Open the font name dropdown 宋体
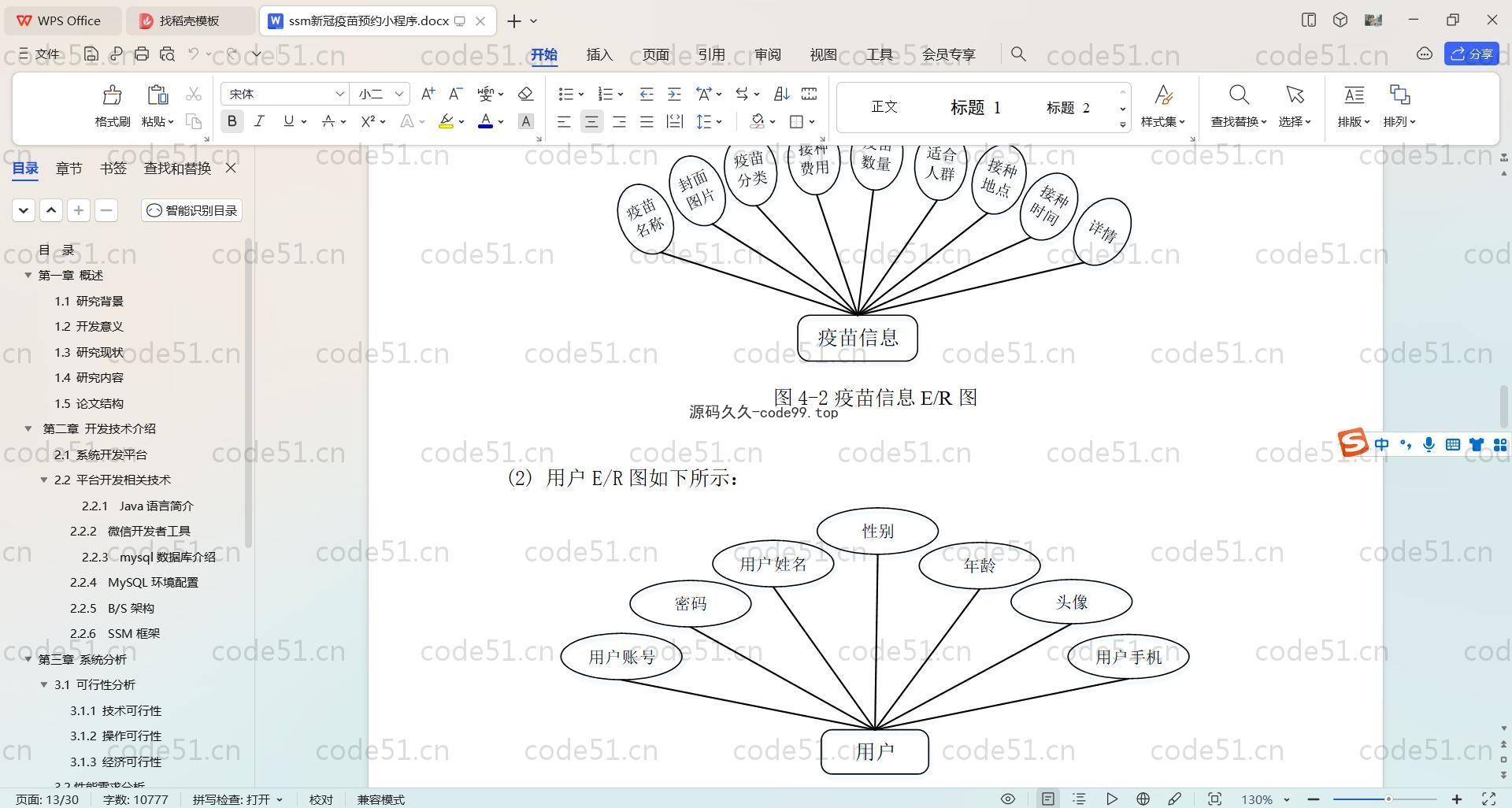The height and width of the screenshot is (808, 1512). (x=339, y=94)
